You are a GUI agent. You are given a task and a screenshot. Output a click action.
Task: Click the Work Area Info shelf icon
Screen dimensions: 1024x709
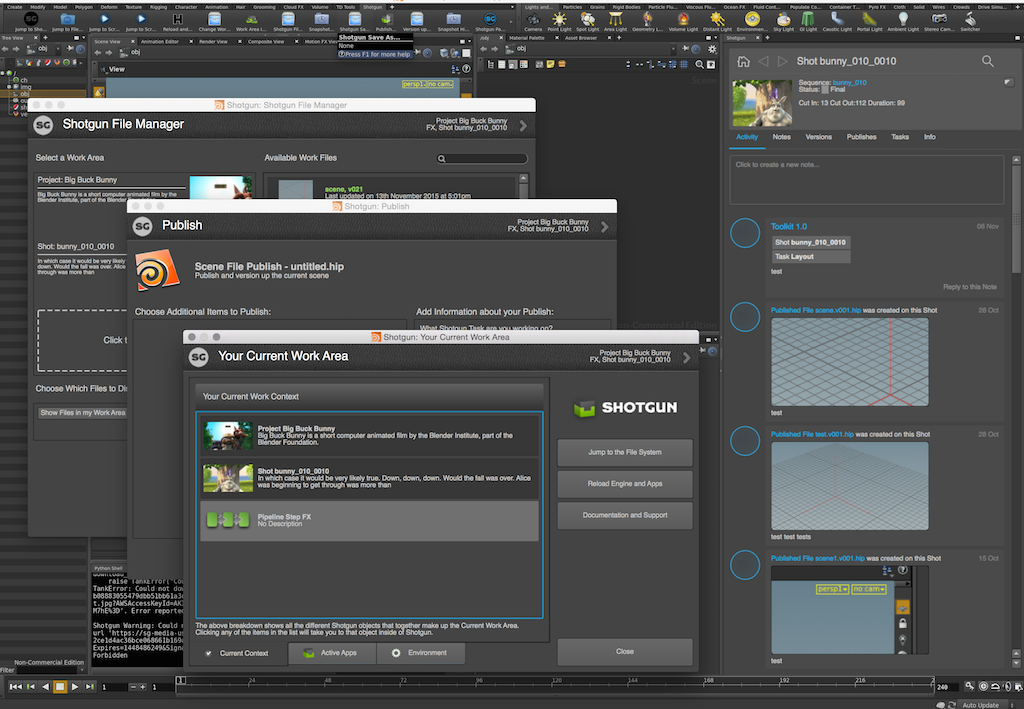click(x=251, y=22)
